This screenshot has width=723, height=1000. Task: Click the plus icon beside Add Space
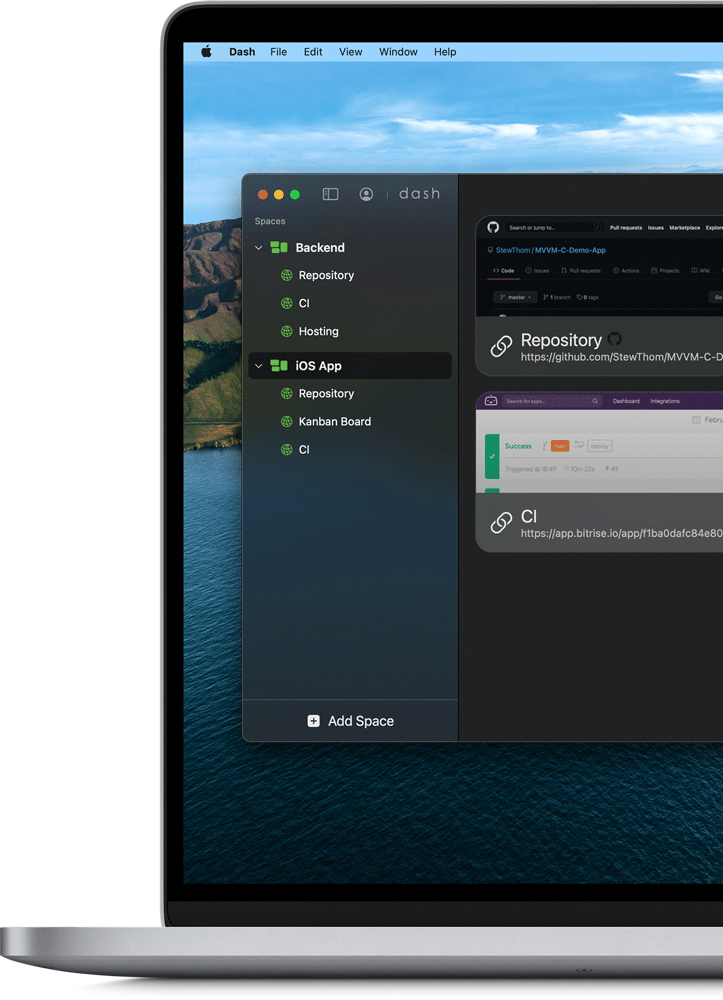[314, 721]
